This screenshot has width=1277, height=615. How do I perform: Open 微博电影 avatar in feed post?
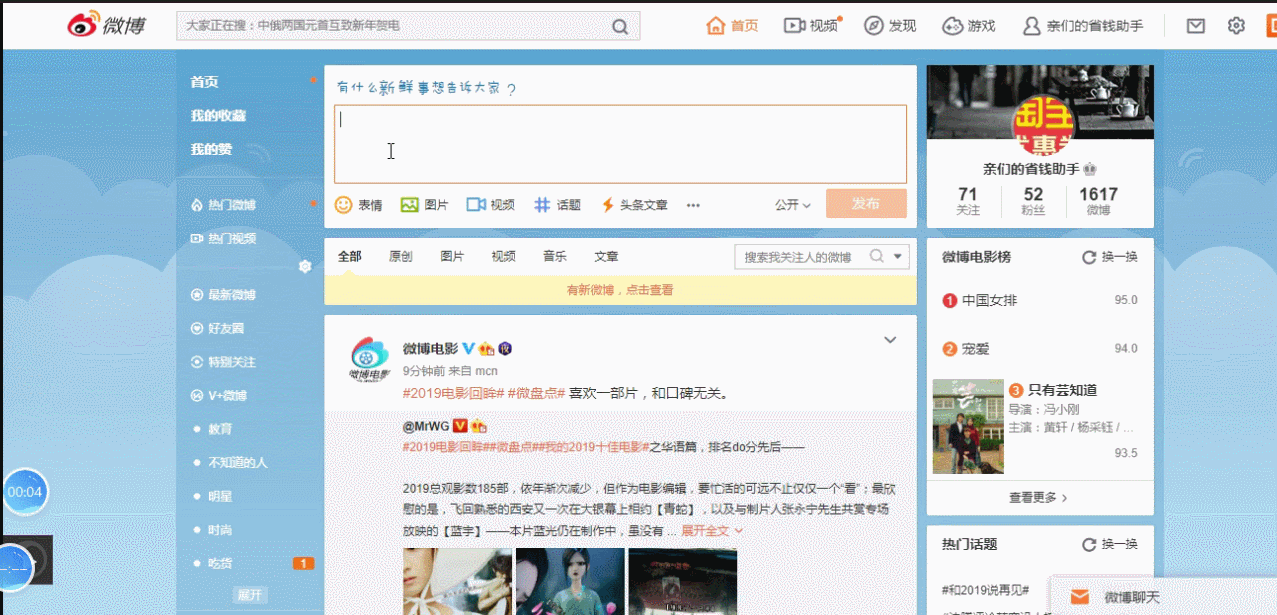[369, 359]
